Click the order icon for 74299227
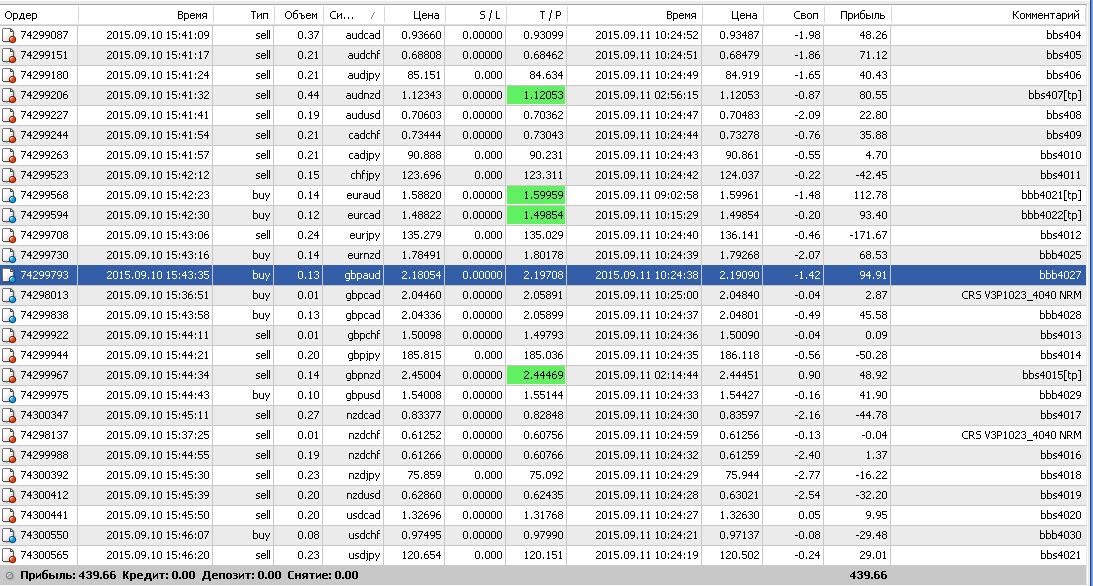The image size is (1093, 586). (x=9, y=115)
